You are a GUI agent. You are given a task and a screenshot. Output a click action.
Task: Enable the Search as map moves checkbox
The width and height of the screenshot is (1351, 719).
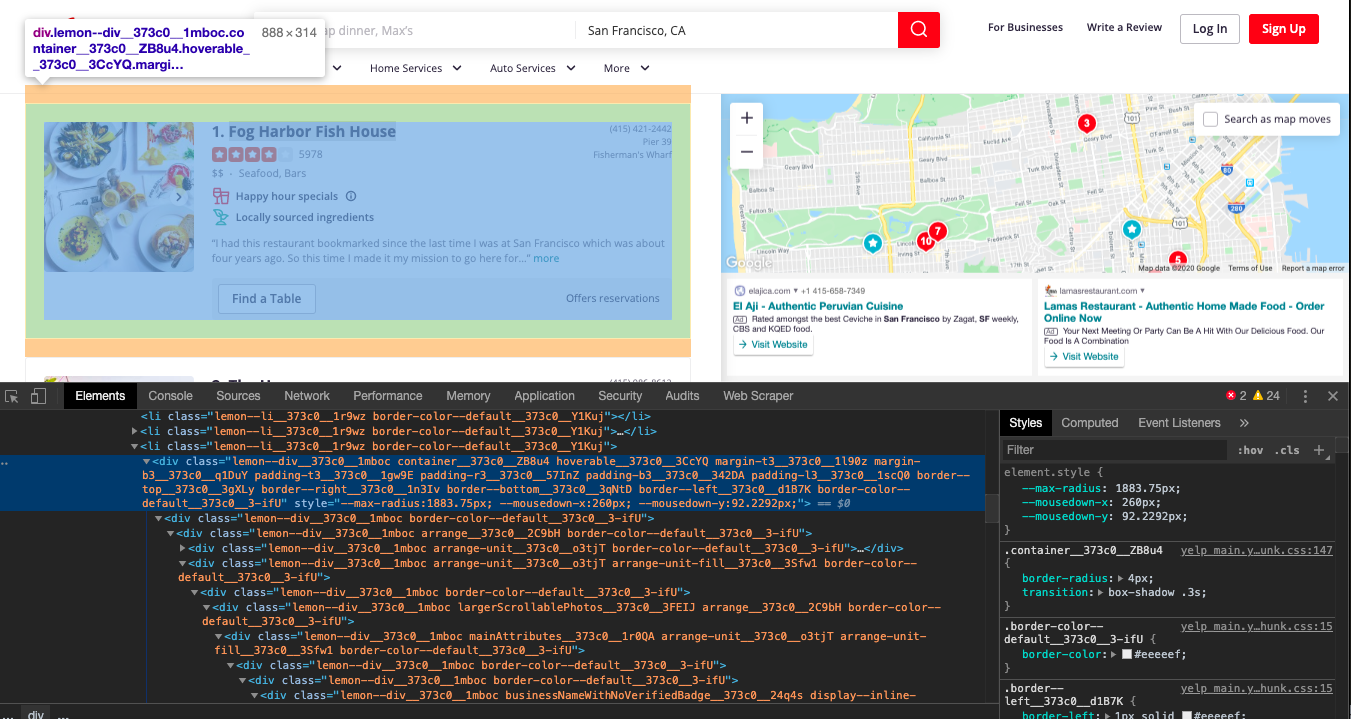(x=1210, y=118)
